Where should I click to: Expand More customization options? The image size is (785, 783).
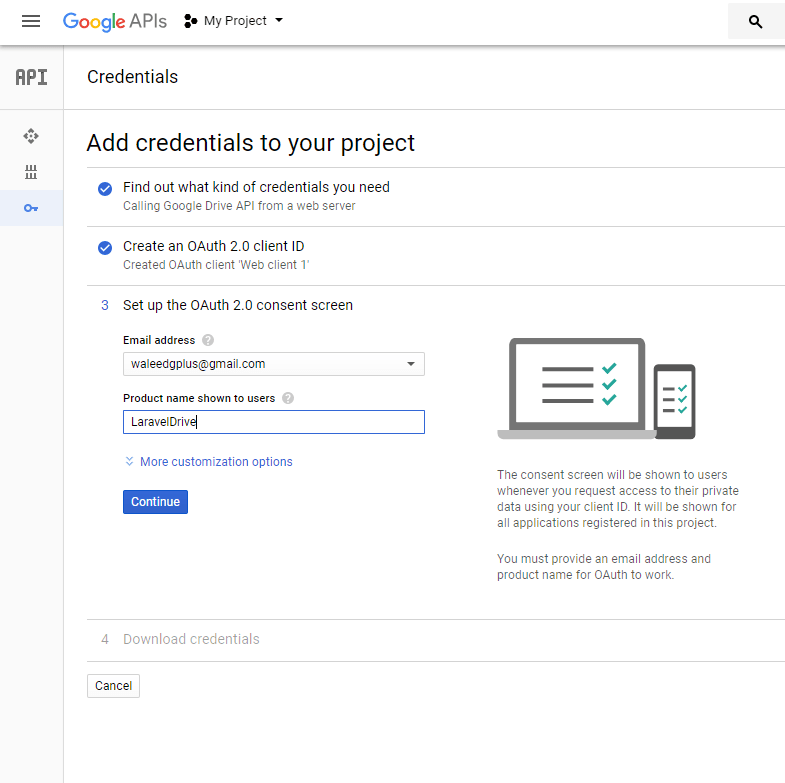pyautogui.click(x=209, y=462)
